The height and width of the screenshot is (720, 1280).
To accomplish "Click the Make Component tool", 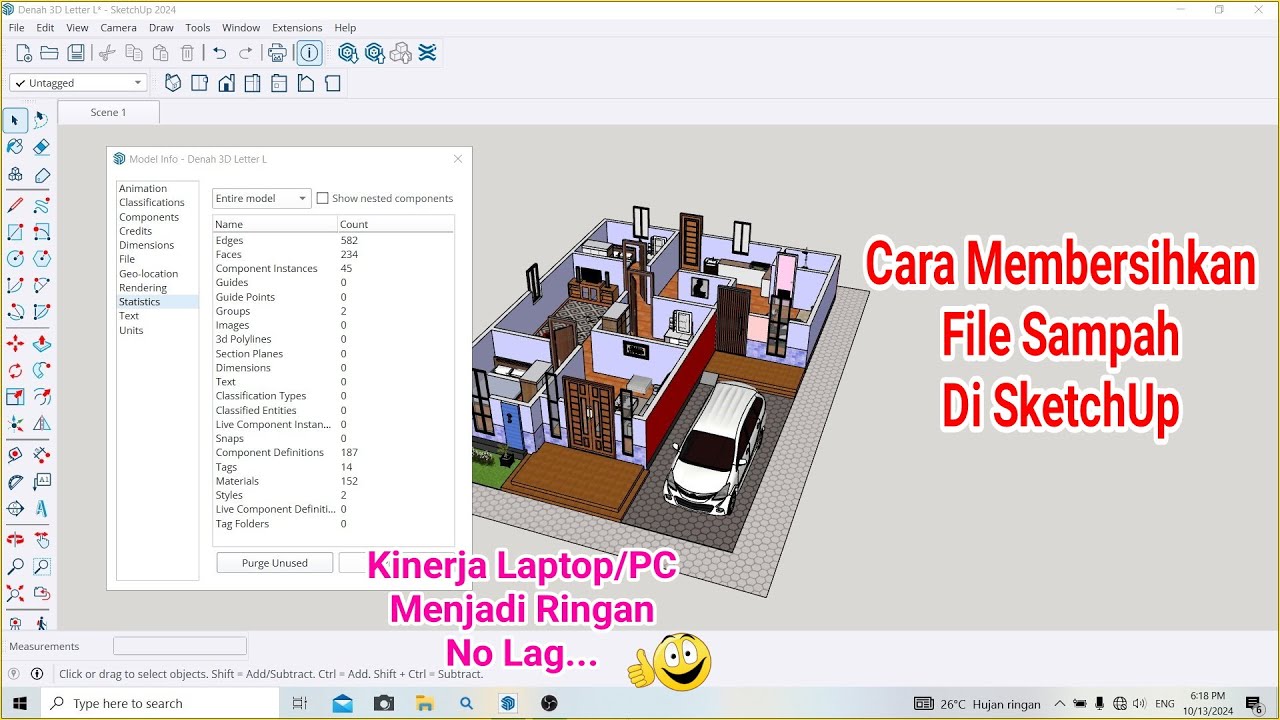I will tap(15, 174).
